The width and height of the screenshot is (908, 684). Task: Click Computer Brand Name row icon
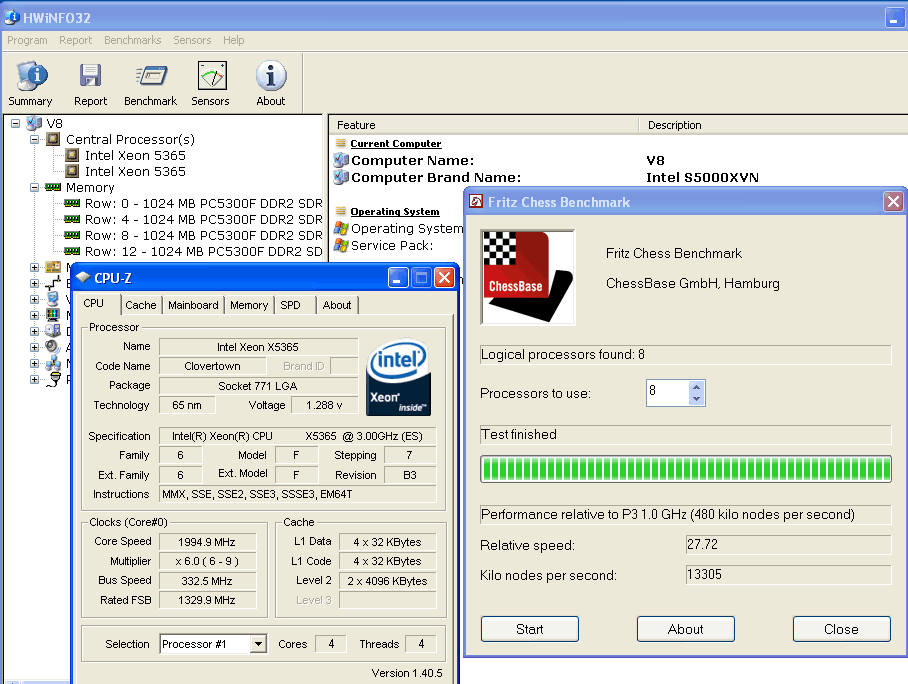(x=341, y=177)
